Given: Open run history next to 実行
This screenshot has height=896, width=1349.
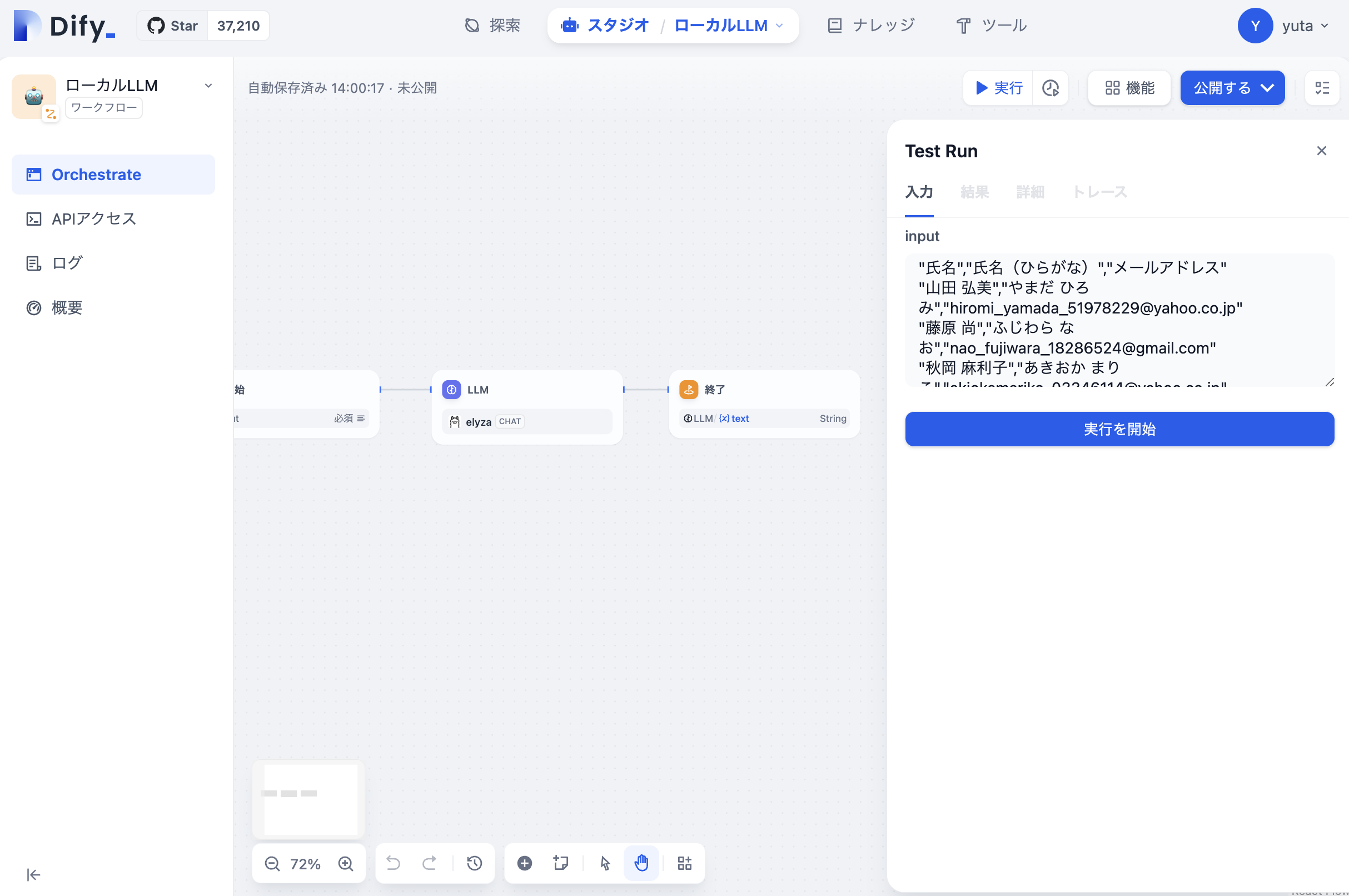Looking at the screenshot, I should coord(1050,88).
